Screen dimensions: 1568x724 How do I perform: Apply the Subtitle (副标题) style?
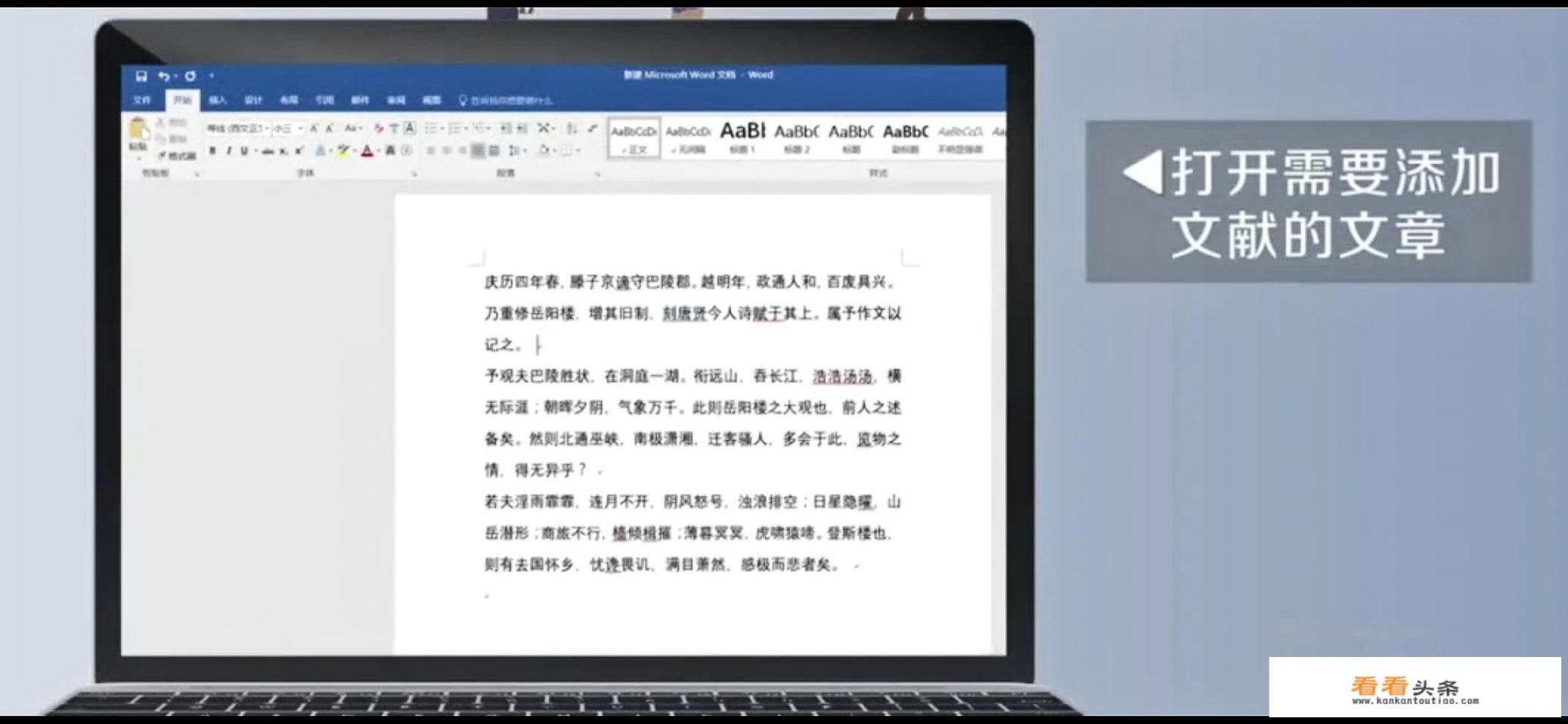tap(905, 138)
